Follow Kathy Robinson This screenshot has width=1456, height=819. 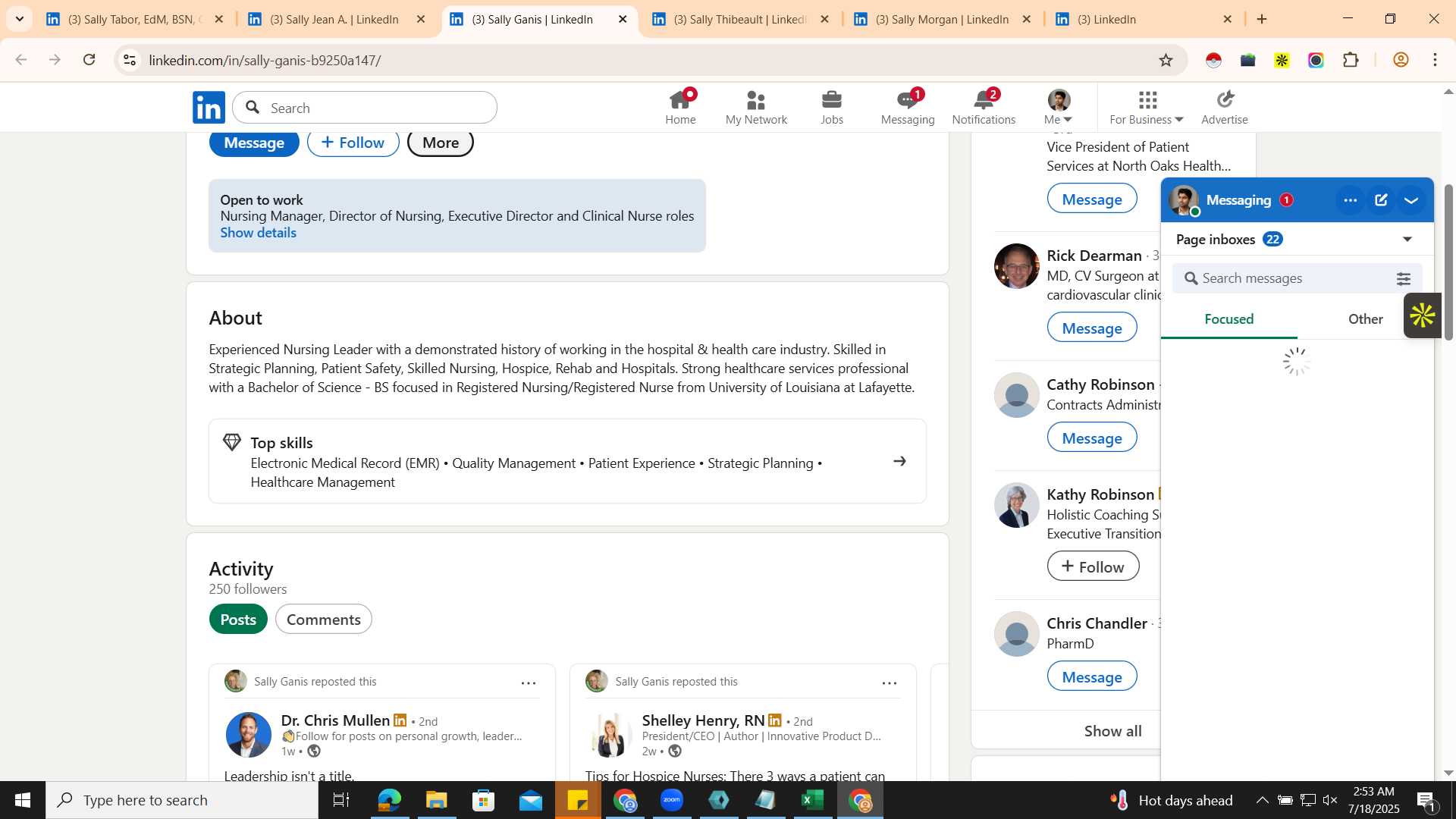pos(1093,567)
